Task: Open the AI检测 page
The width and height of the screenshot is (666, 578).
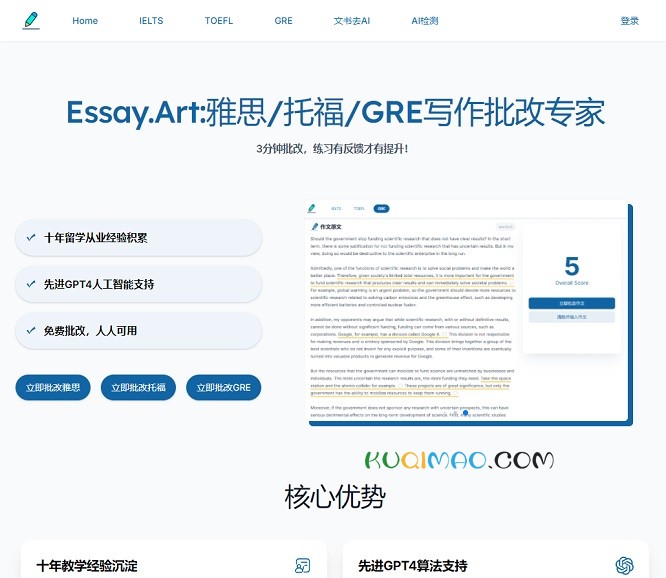Action: click(425, 21)
